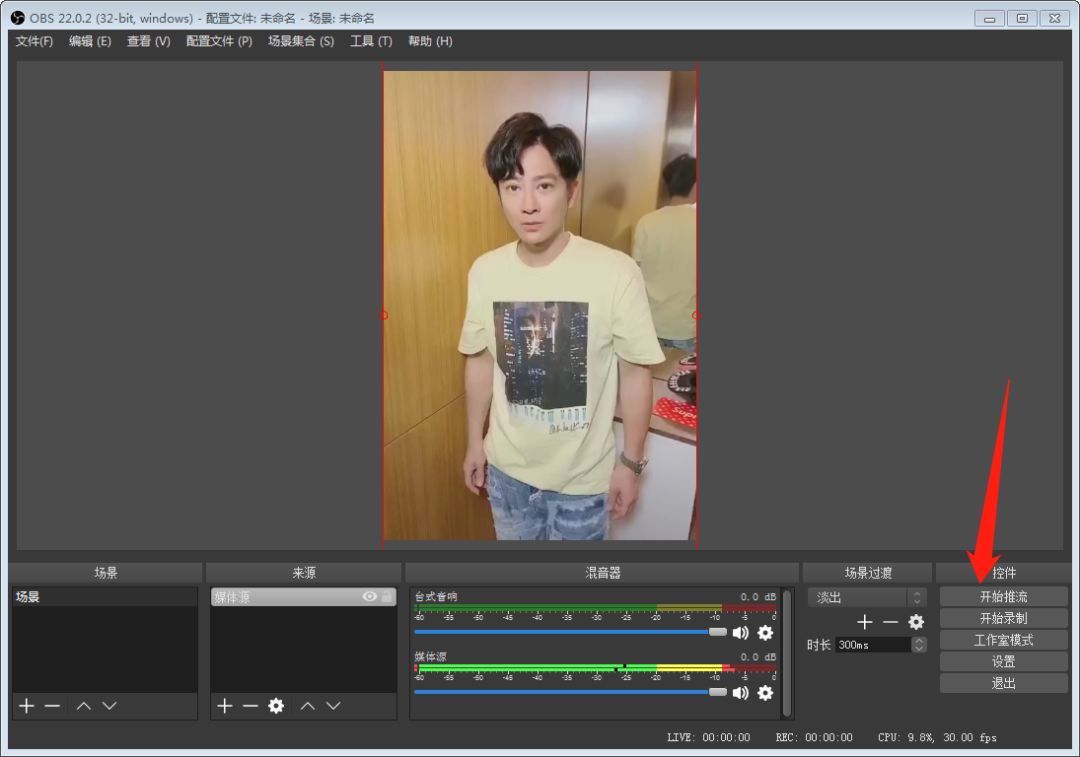
Task: Select 场景 item in scenes list
Action: point(105,597)
